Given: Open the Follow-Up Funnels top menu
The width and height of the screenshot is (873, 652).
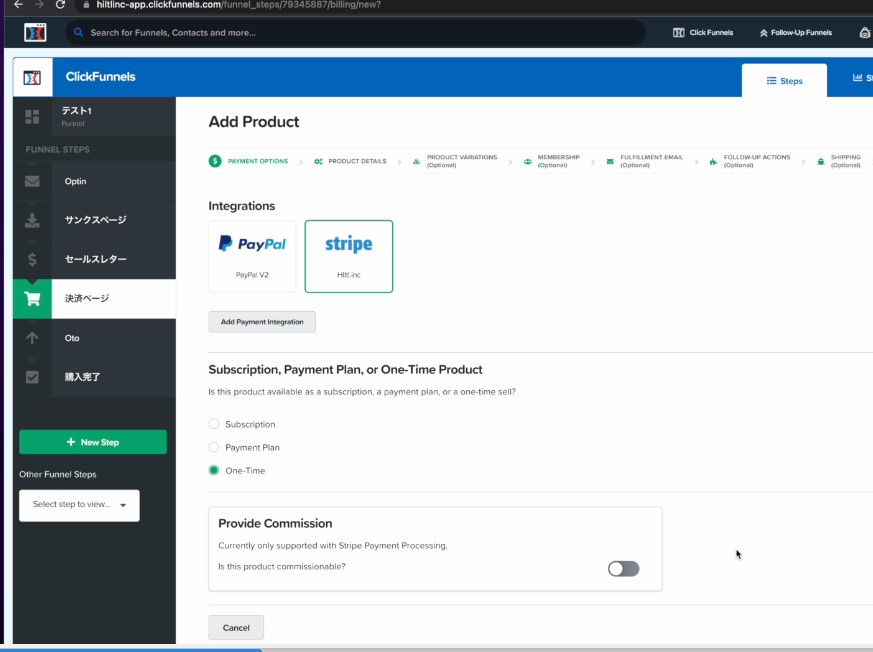Looking at the screenshot, I should tap(796, 33).
